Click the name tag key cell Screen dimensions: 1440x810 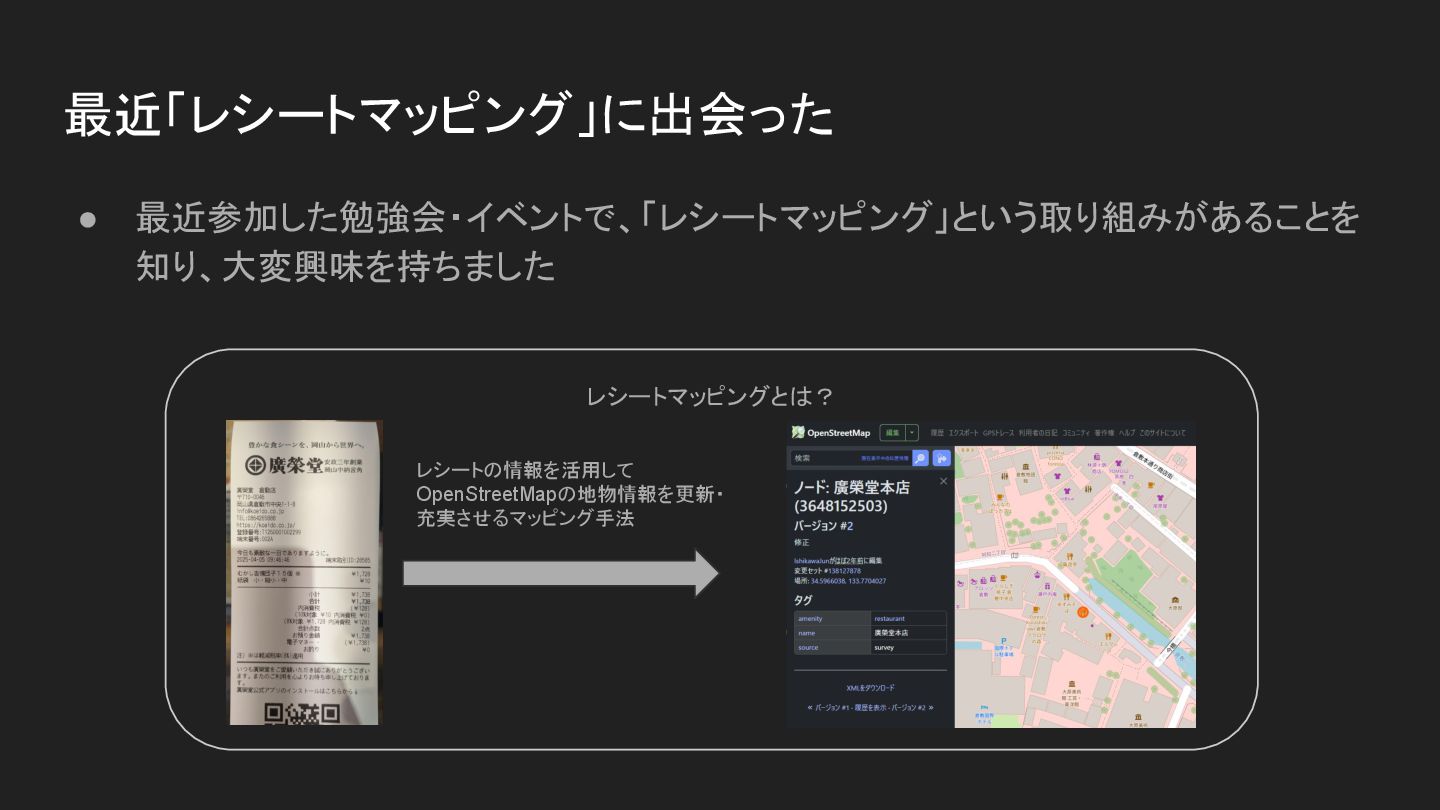click(x=832, y=633)
